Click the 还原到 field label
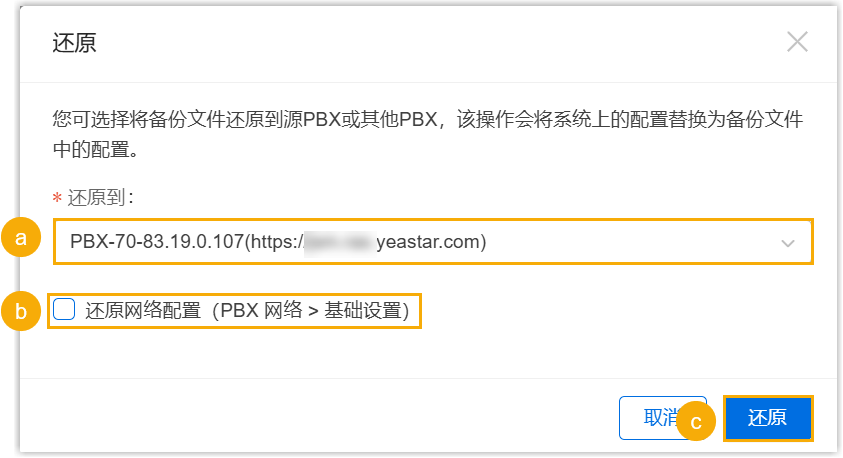 coord(100,198)
